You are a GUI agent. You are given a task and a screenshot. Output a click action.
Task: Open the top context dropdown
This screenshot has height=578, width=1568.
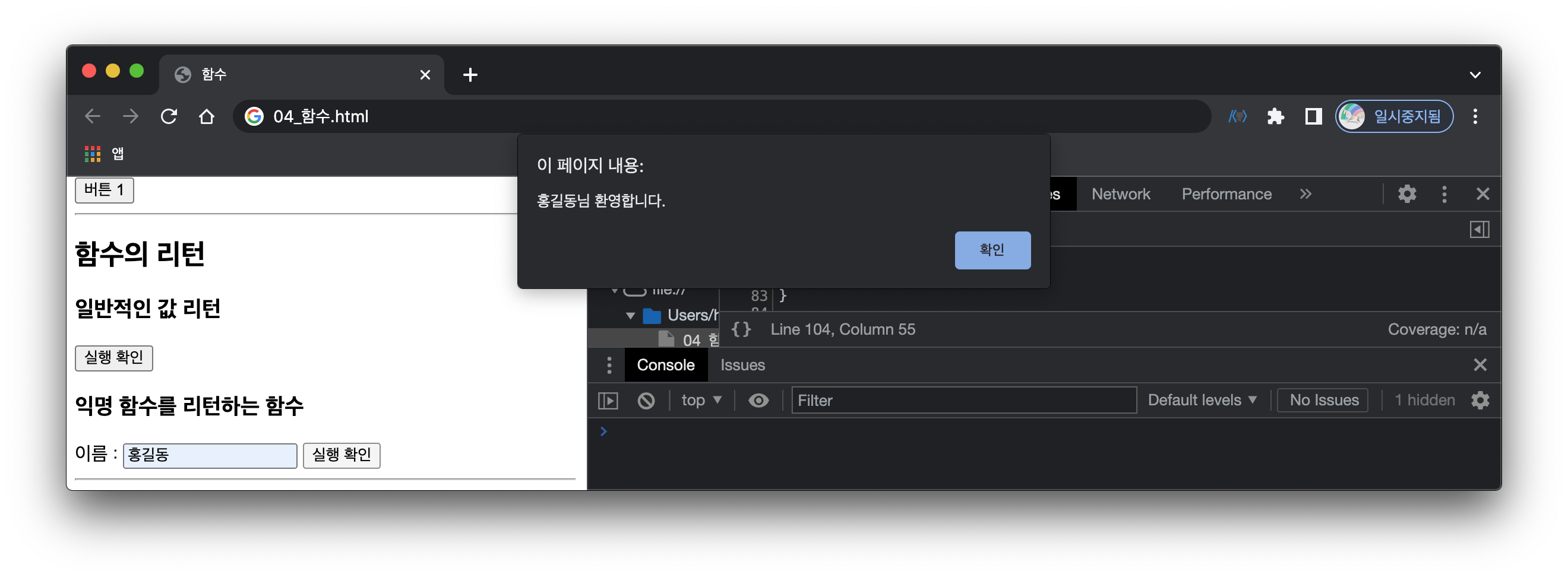click(x=701, y=401)
